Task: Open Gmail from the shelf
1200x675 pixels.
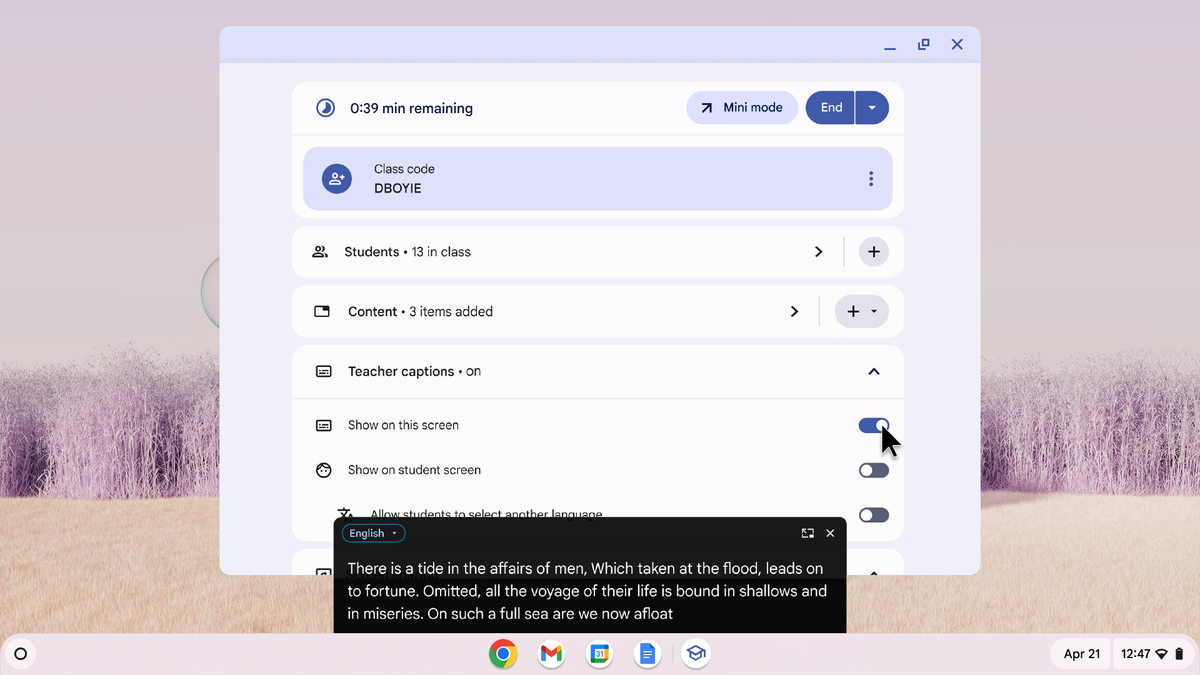Action: (x=551, y=655)
